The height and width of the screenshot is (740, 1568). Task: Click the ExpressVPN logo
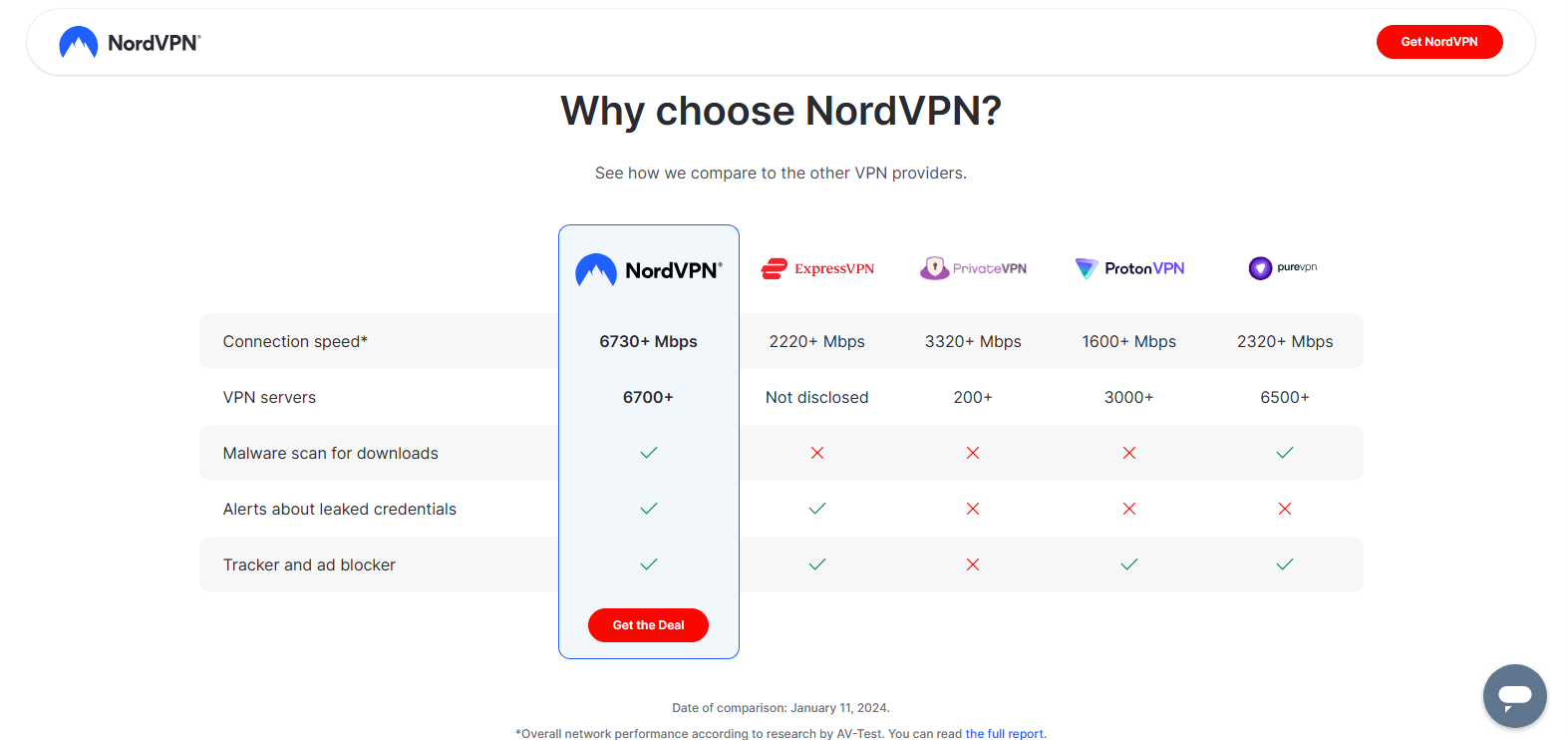point(817,268)
